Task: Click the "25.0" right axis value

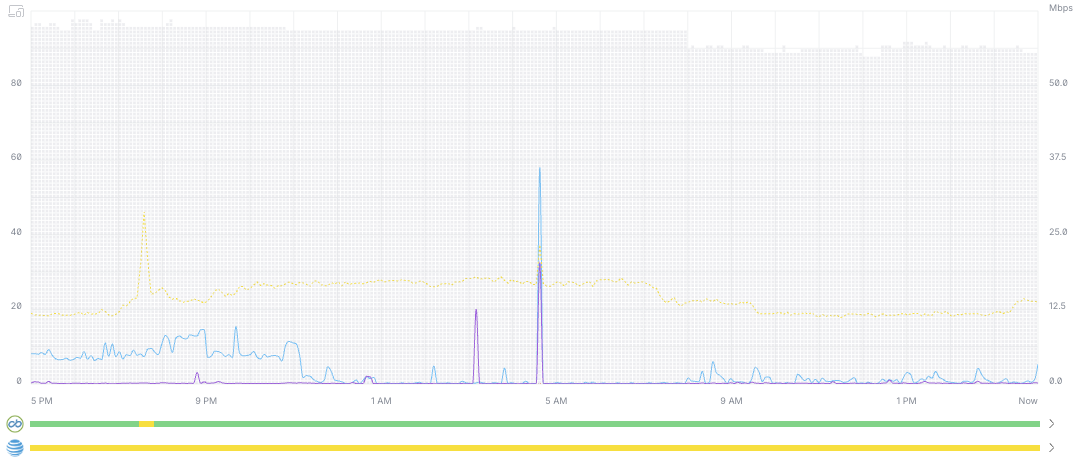Action: (1057, 231)
